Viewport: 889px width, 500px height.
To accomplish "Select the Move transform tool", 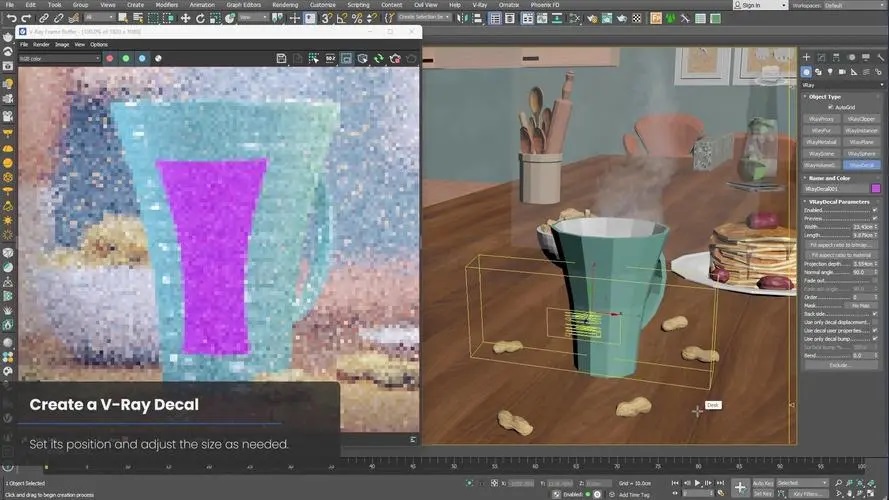I will pos(184,18).
